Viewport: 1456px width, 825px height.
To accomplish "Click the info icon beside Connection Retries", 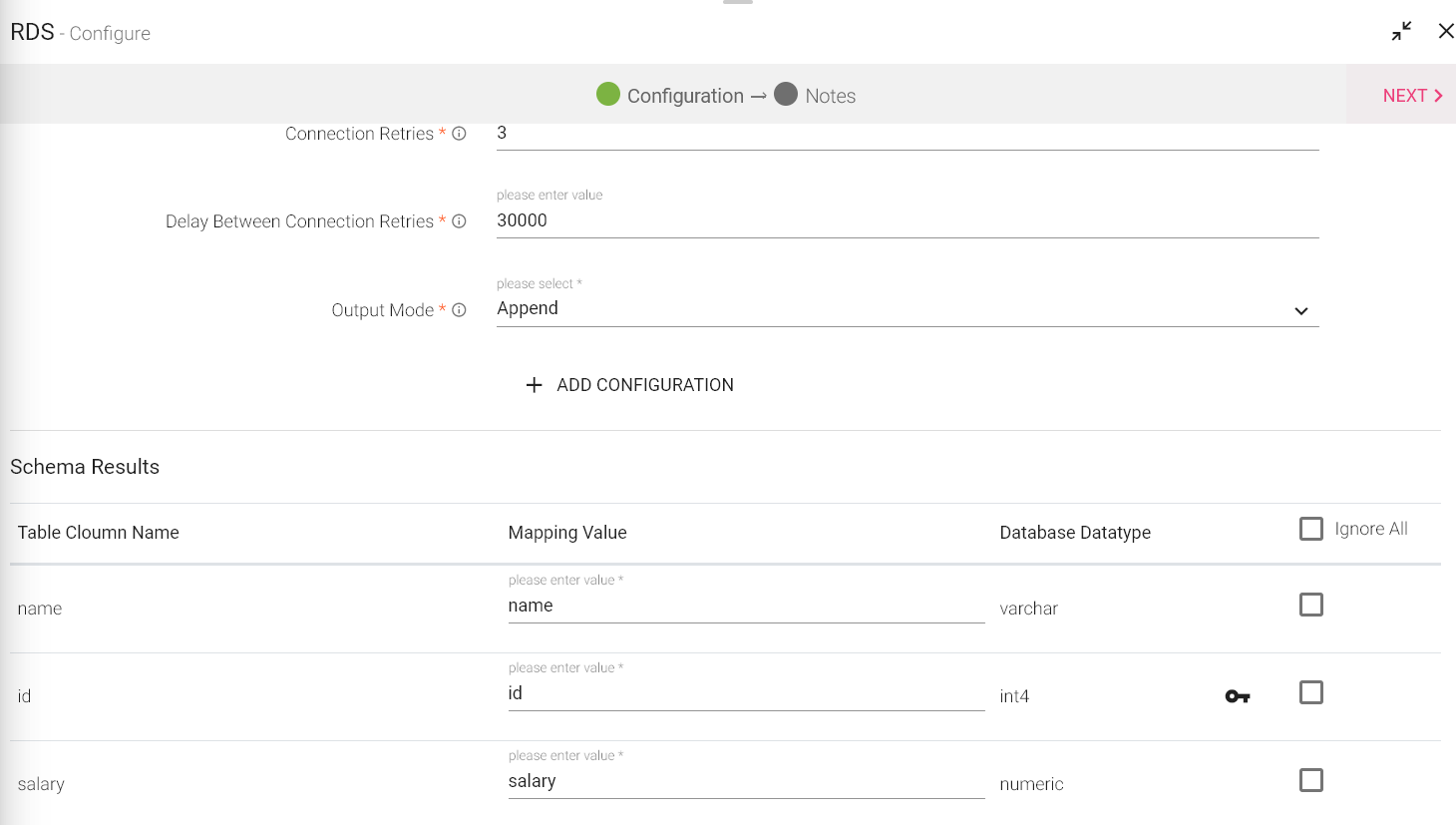I will click(459, 134).
